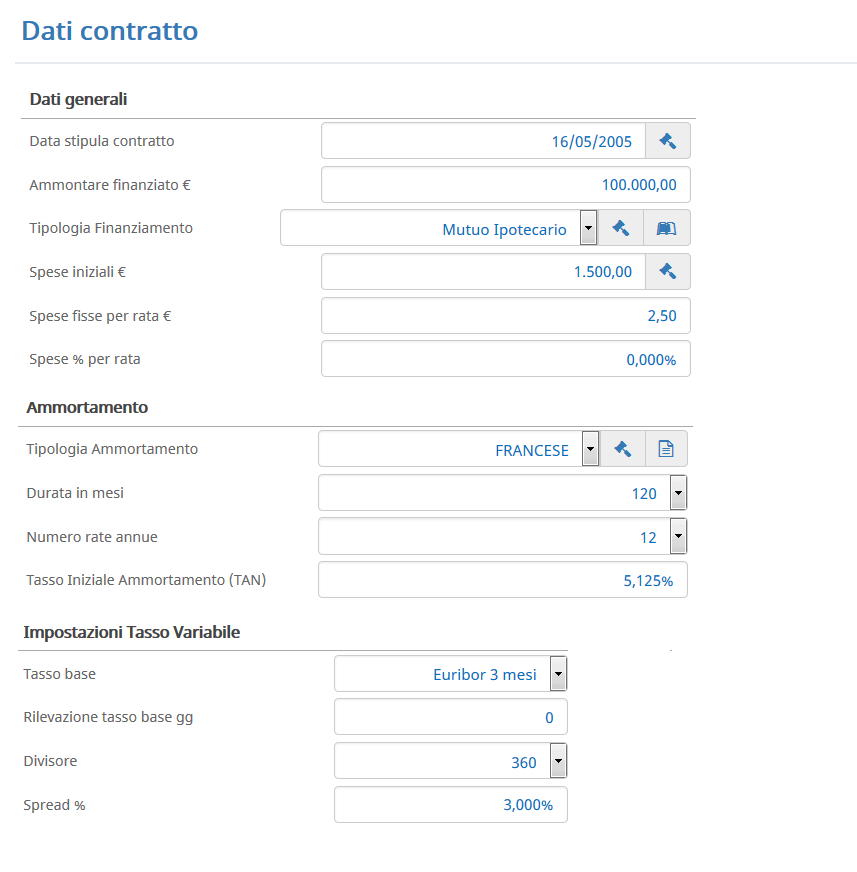This screenshot has height=872, width=857.
Task: Click the Data stipula contratto date field
Action: click(x=483, y=141)
